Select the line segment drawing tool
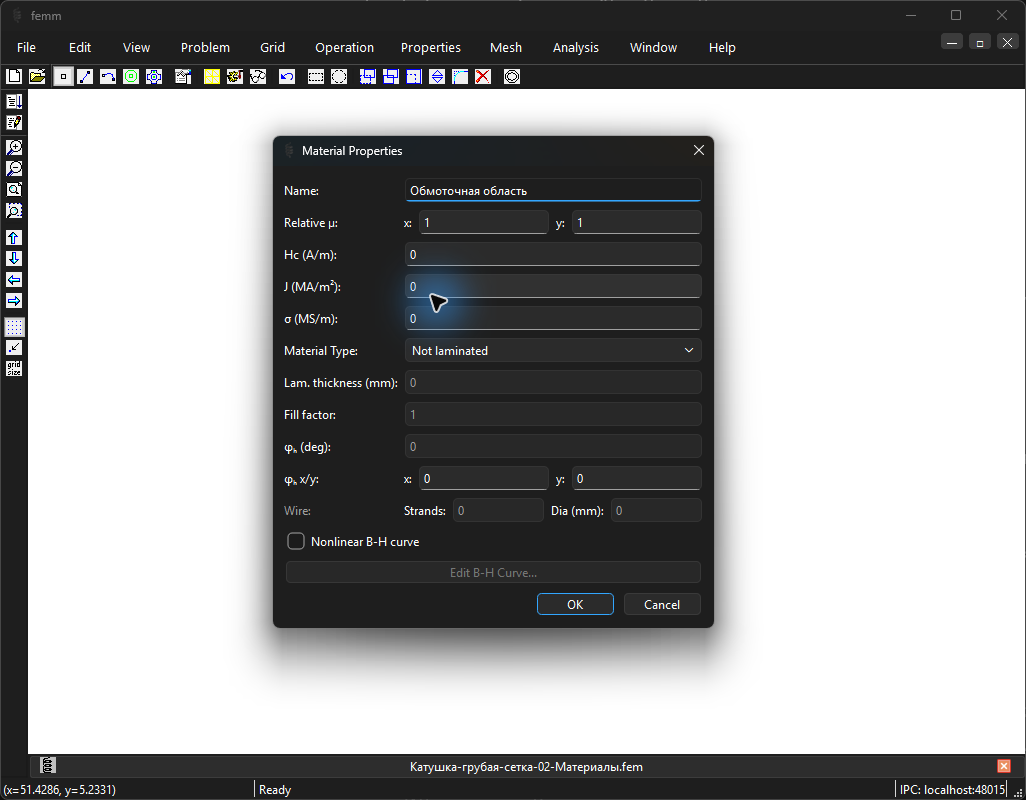 point(85,77)
